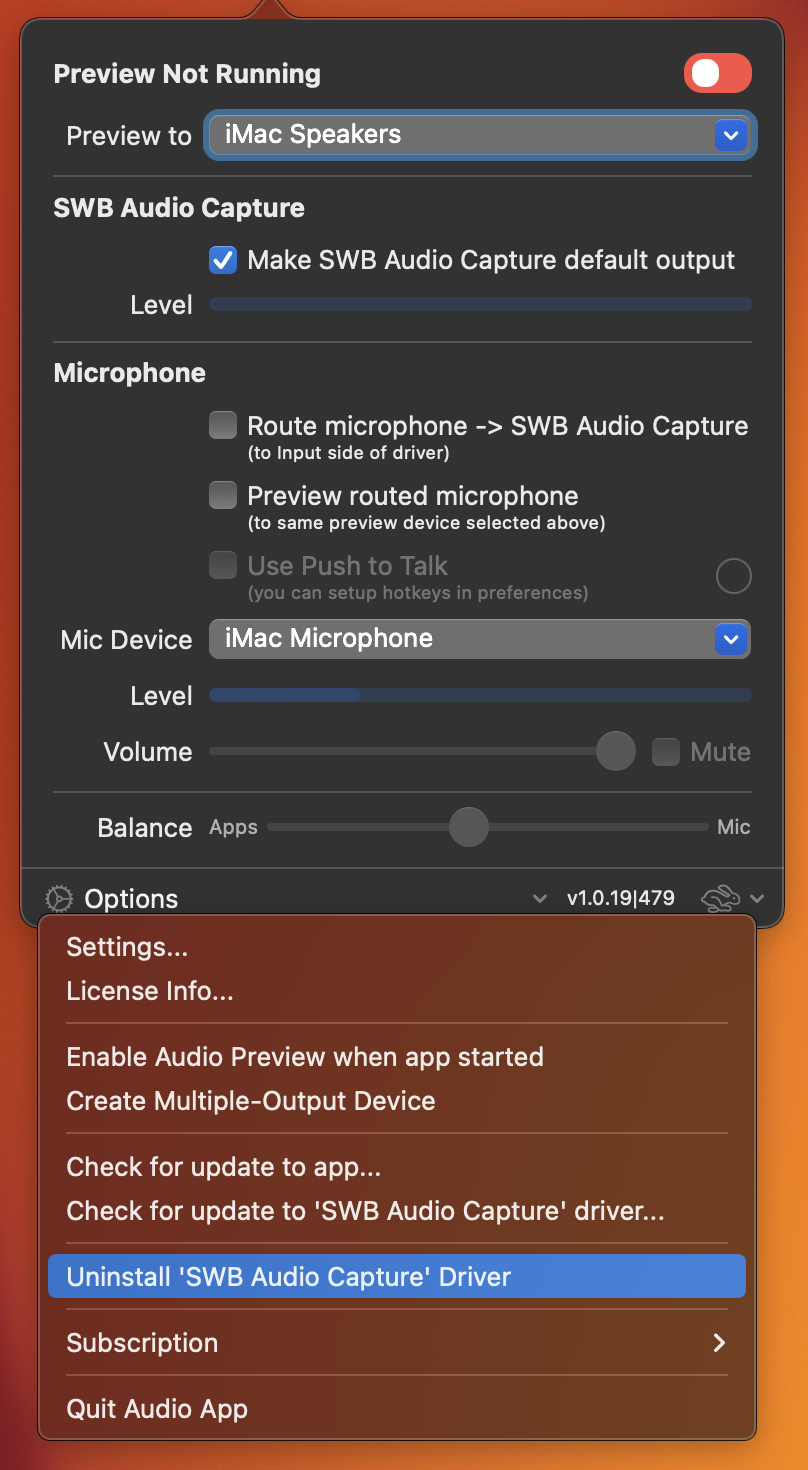Uncheck Make SWB Audio Capture default output

(x=222, y=261)
